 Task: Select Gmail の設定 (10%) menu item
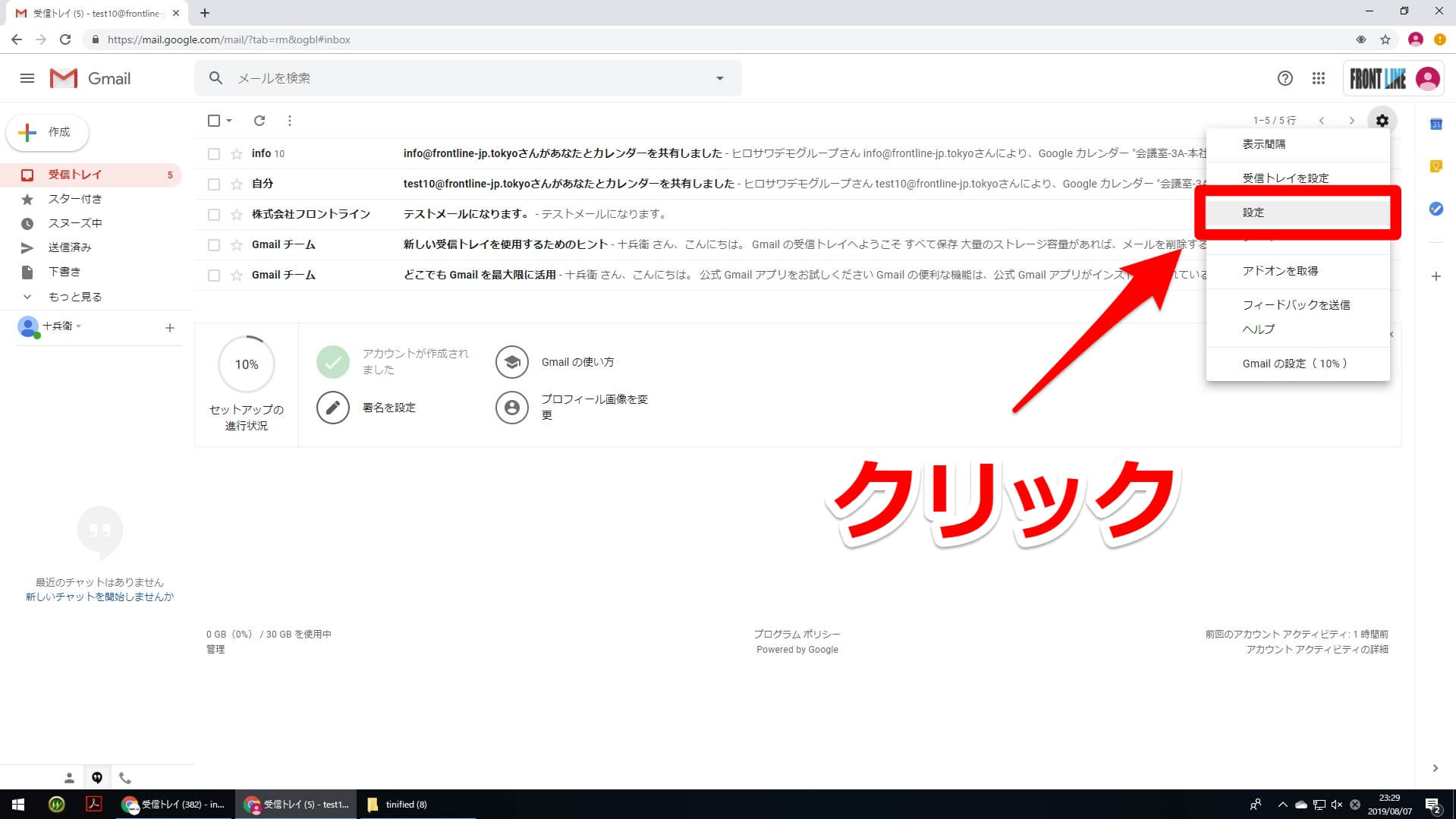click(1297, 364)
